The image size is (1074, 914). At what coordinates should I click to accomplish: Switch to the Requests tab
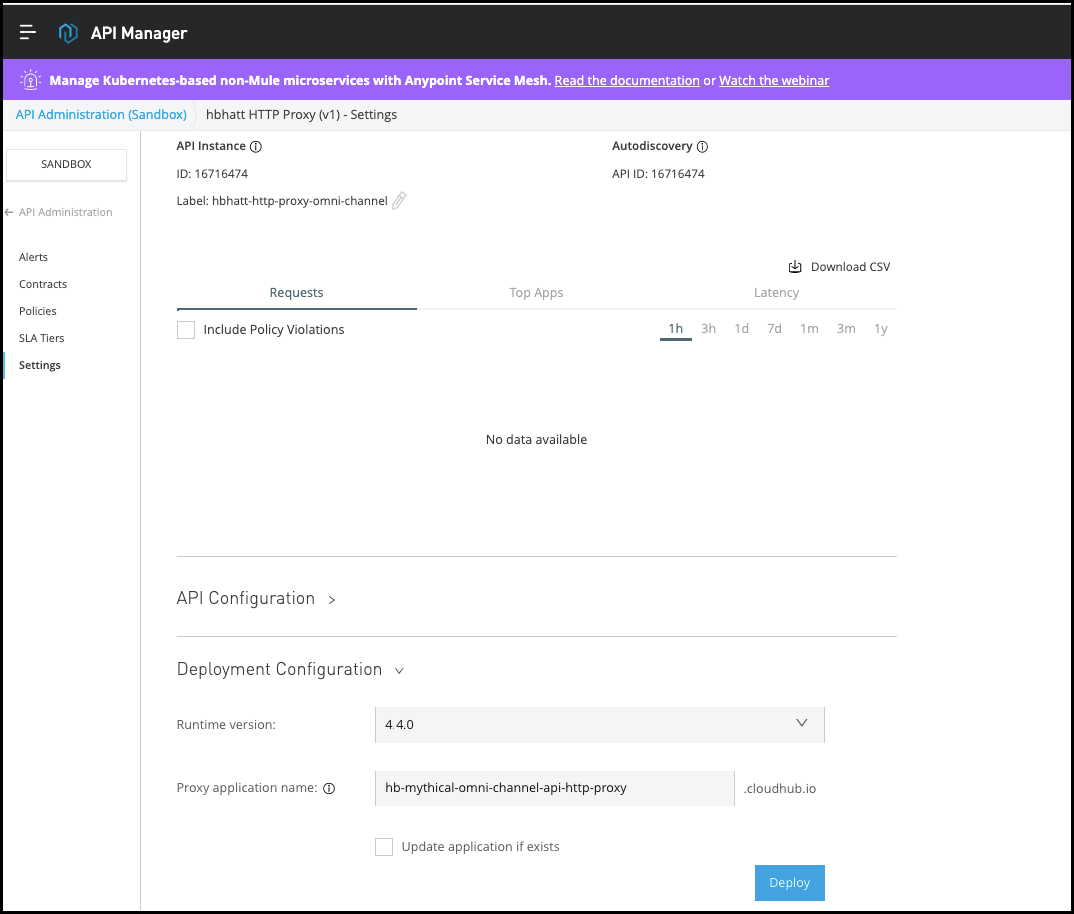[296, 293]
